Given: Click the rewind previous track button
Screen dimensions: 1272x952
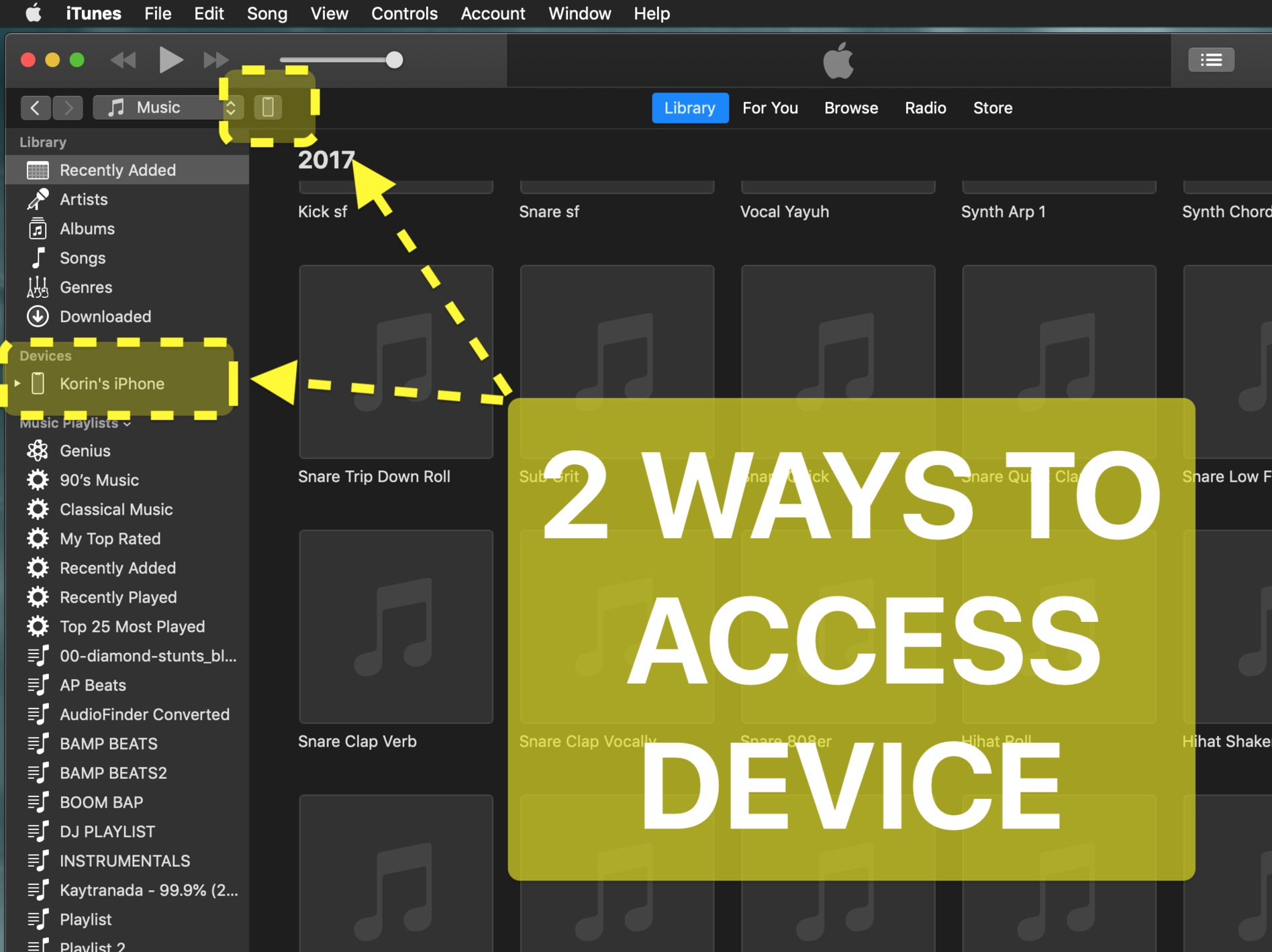Looking at the screenshot, I should click(x=124, y=60).
